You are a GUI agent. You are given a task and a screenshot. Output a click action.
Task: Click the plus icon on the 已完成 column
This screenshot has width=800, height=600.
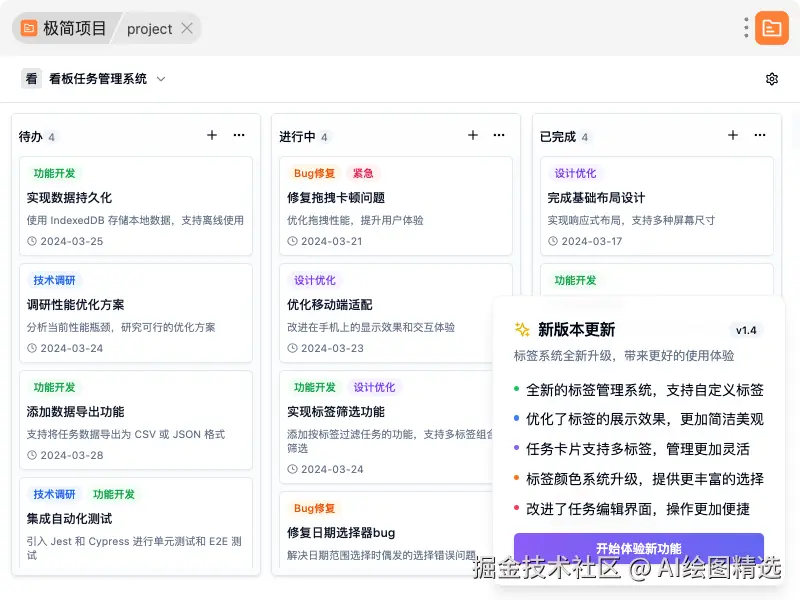tap(731, 134)
